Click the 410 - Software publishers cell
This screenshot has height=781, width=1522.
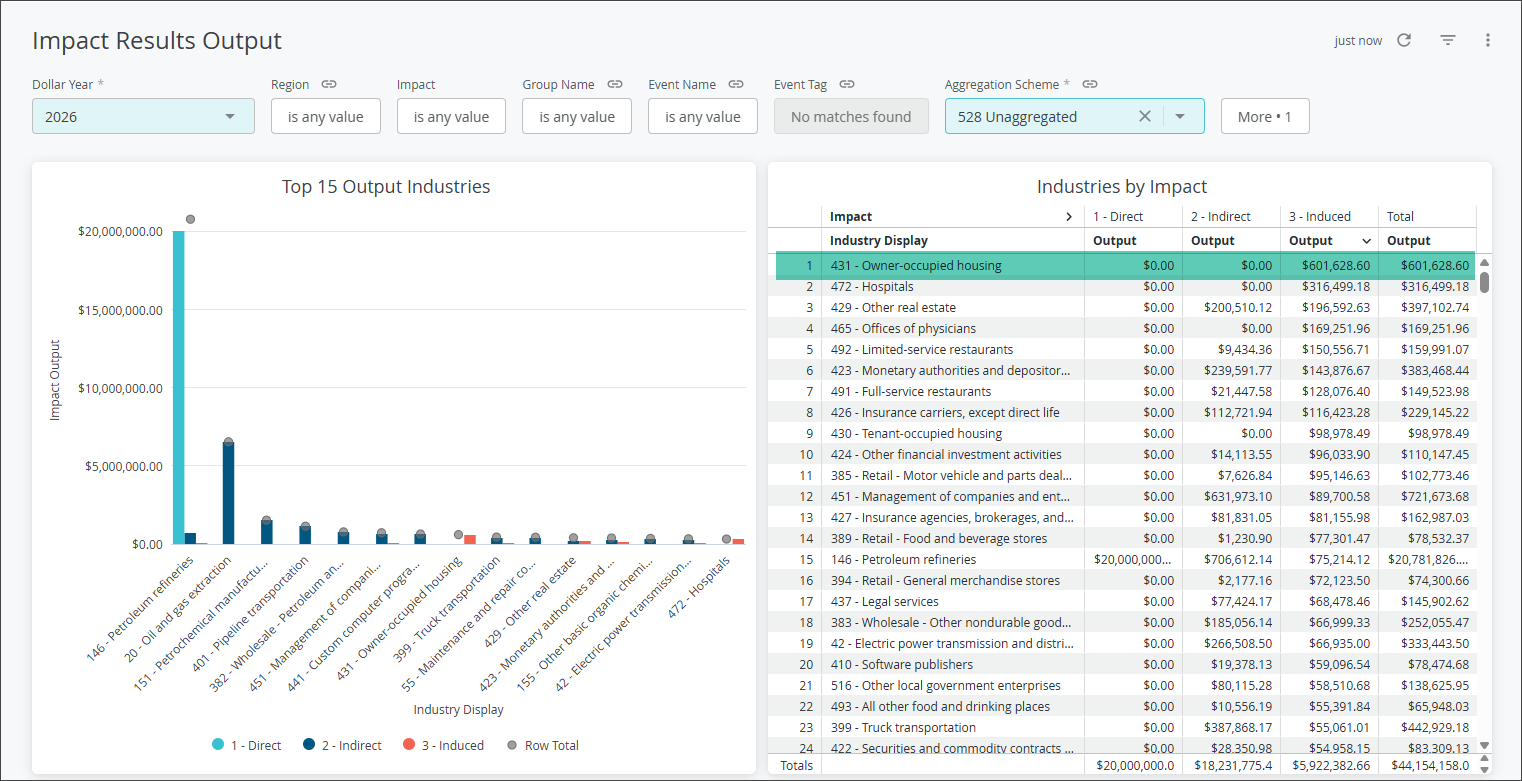(953, 665)
